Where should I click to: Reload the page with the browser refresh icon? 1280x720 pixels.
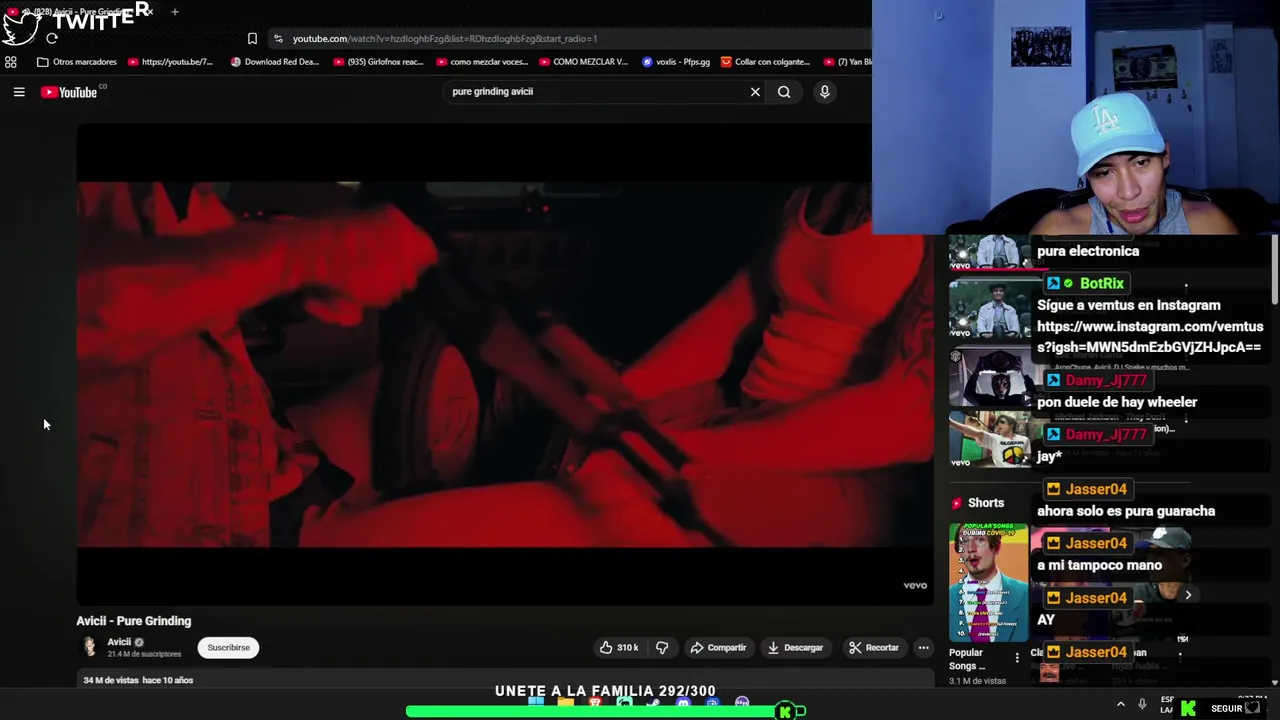click(x=52, y=39)
